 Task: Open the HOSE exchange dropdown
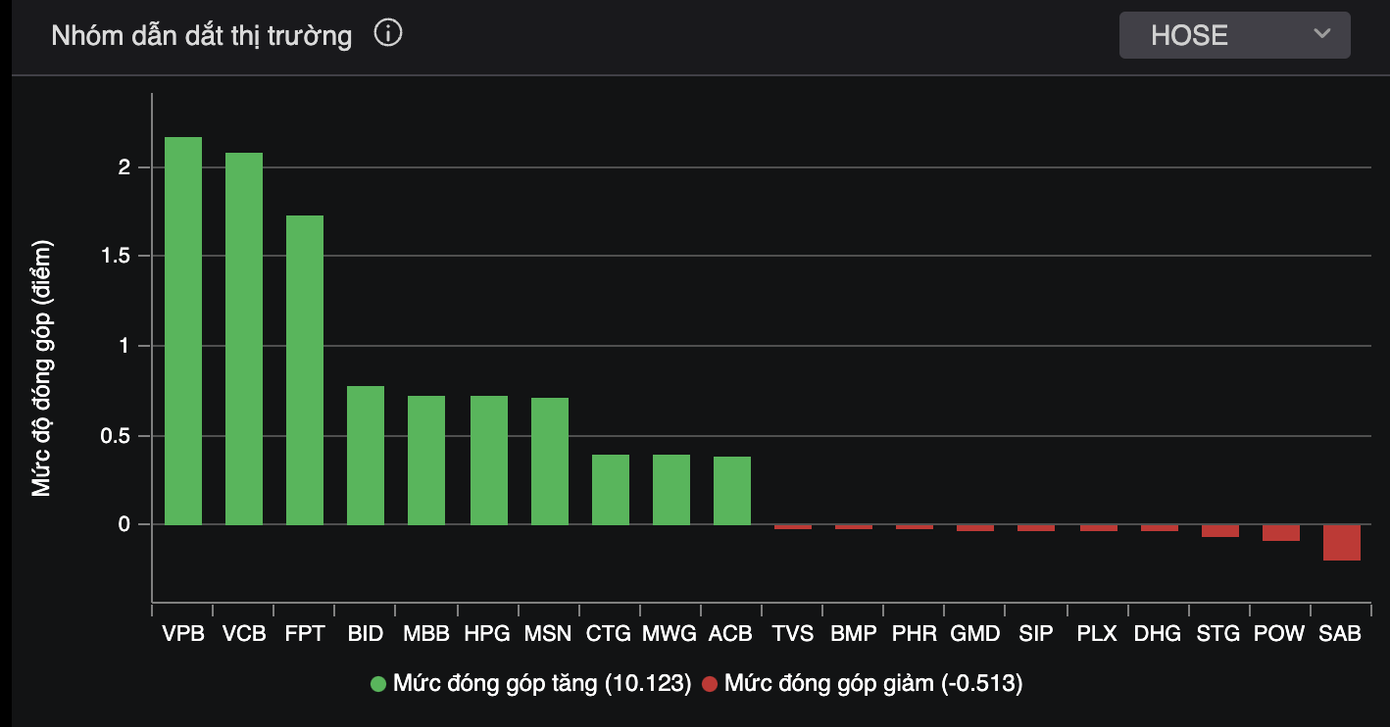click(x=1233, y=35)
